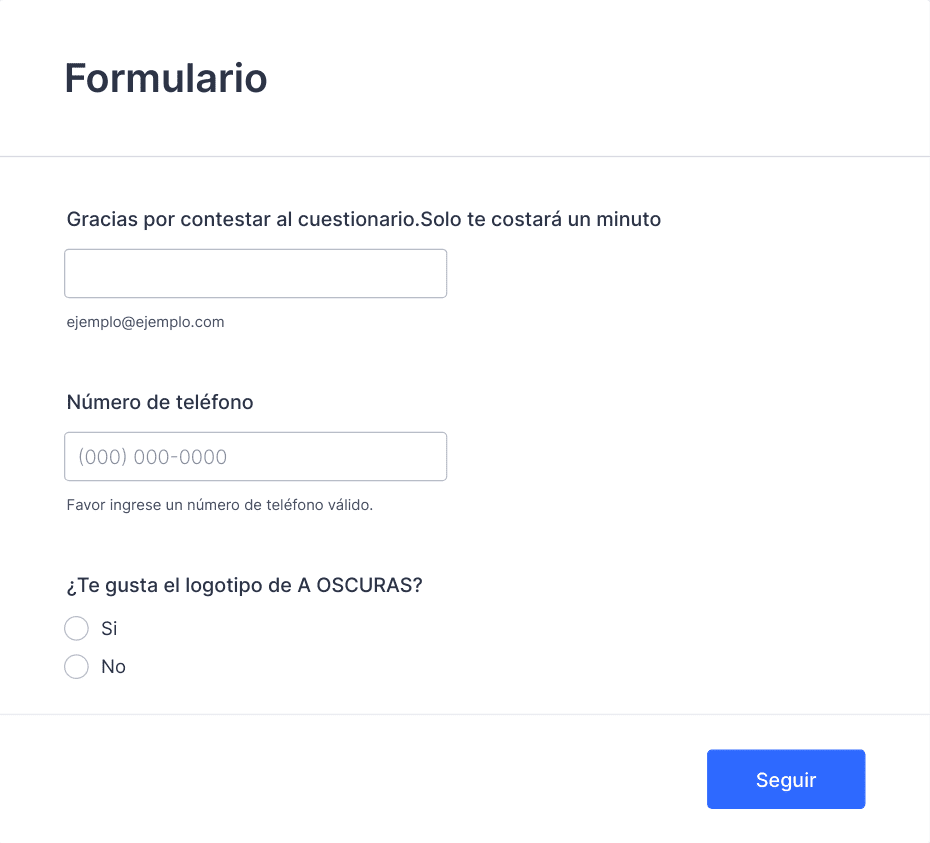Screen dimensions: 930x843
Task: Click the (000) 000-0000 placeholder text
Action: 152,457
